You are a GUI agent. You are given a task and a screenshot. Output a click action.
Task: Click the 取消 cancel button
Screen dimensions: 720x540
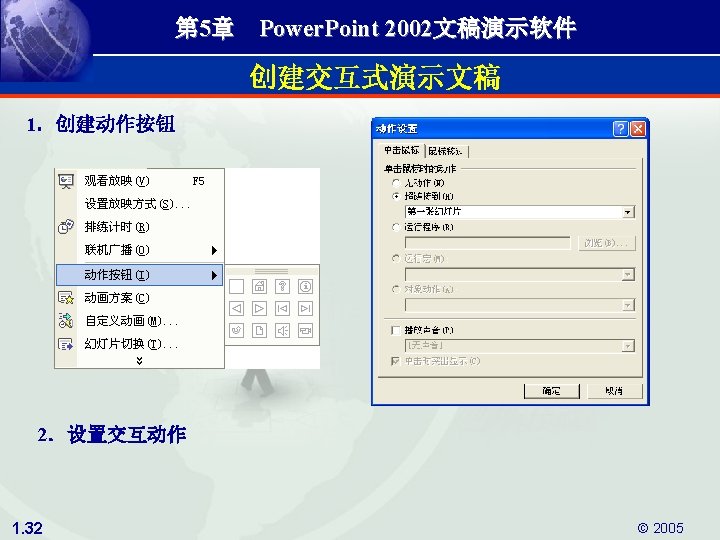[614, 391]
